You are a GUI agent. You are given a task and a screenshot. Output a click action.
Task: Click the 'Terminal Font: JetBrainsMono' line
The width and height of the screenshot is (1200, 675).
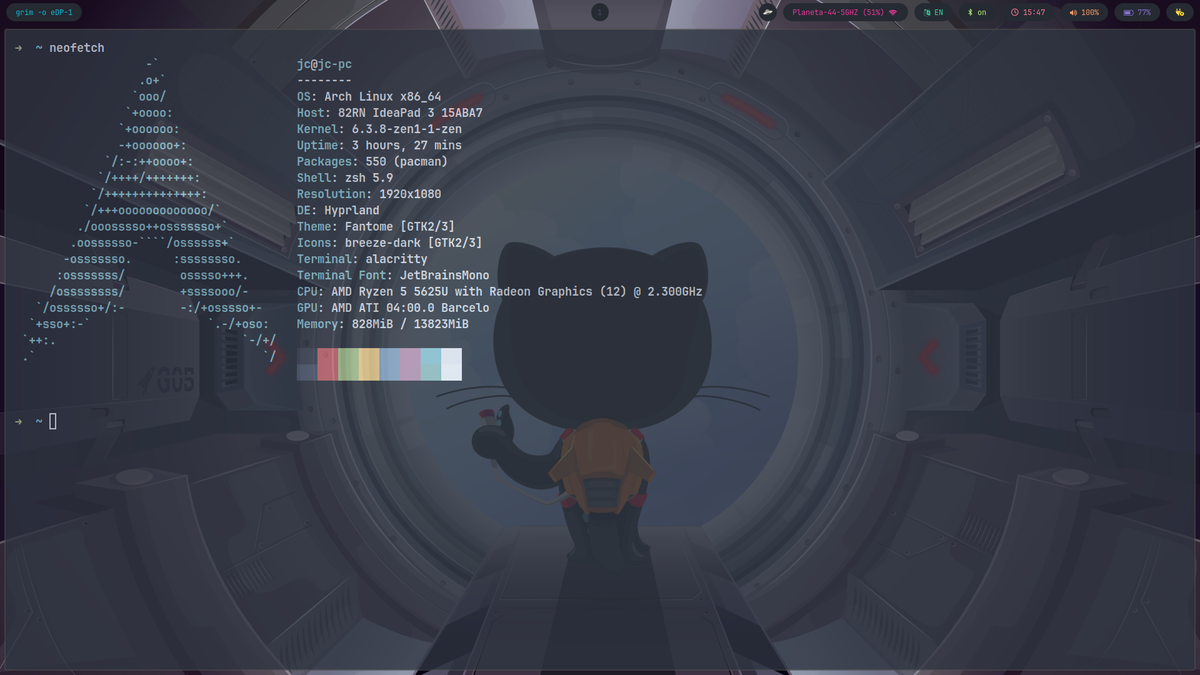pos(393,275)
